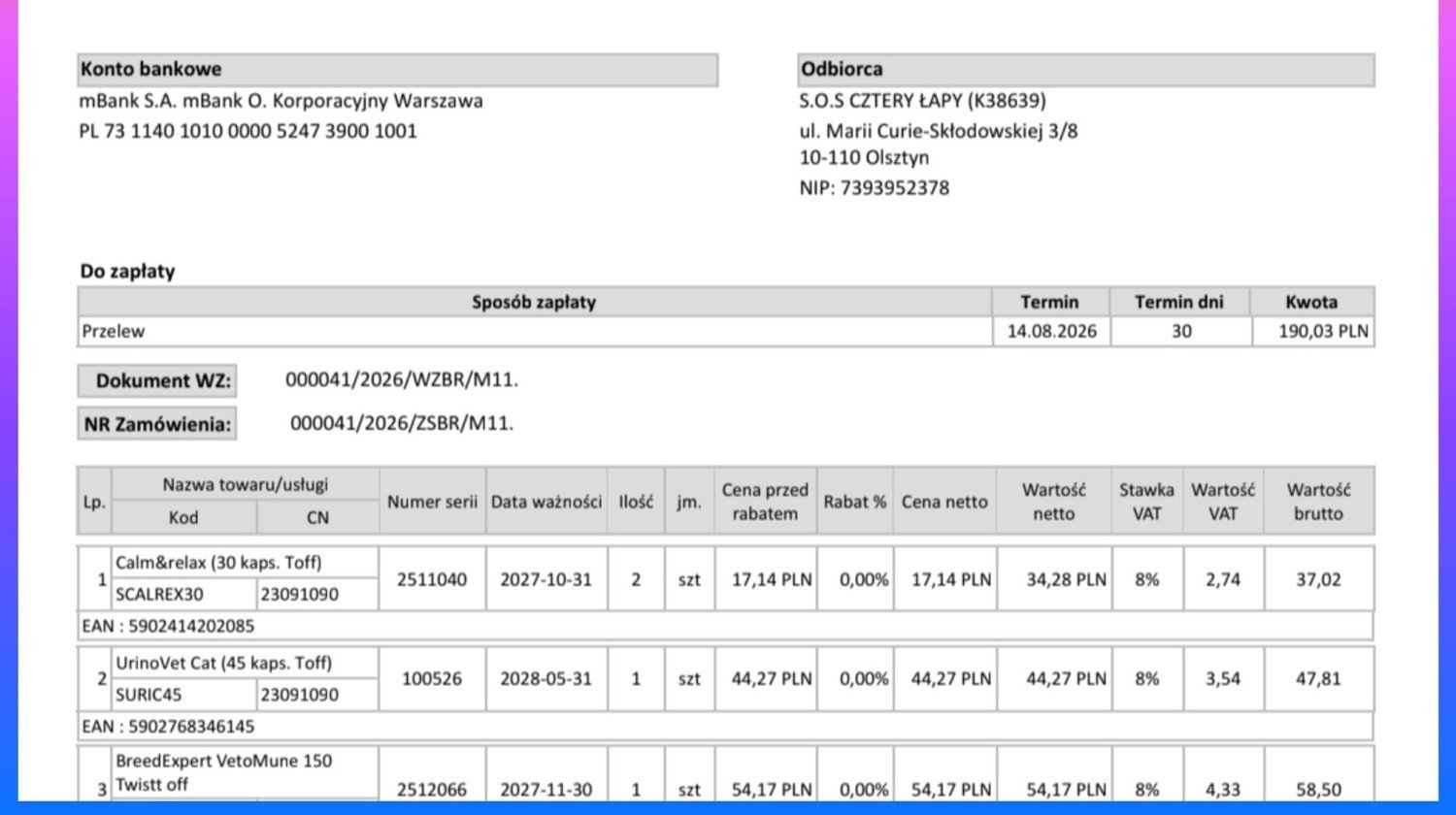
Task: Click series number 2511040
Action: click(432, 579)
